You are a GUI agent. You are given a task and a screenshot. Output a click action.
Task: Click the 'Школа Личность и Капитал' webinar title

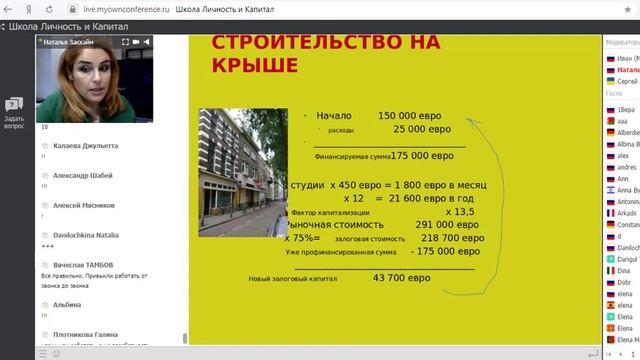[x=69, y=27]
